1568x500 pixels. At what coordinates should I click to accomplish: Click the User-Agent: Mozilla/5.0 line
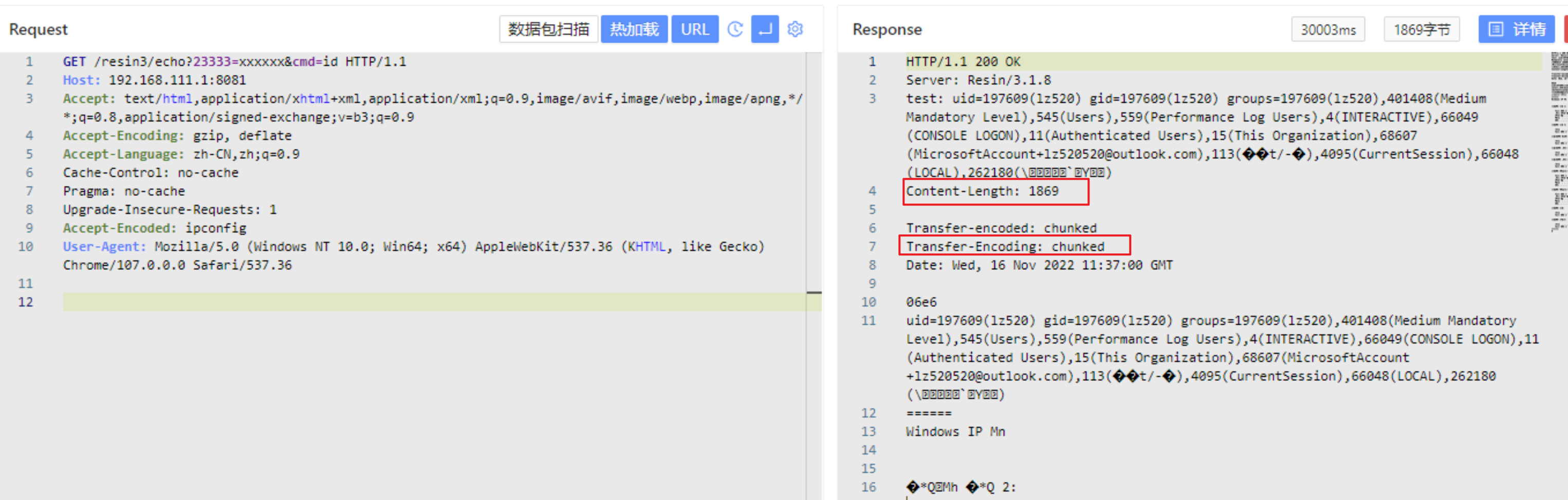point(414,255)
